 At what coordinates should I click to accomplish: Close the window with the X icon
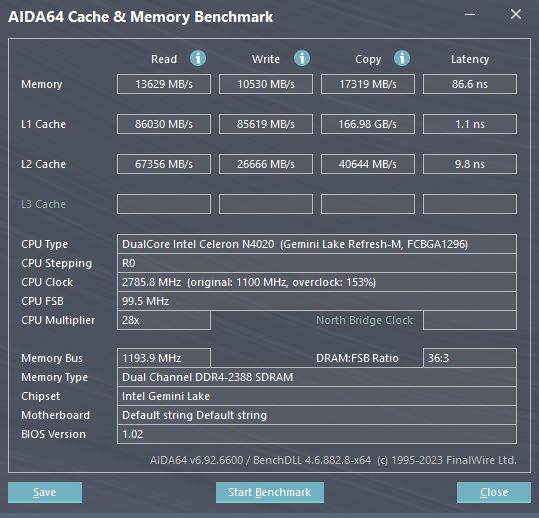click(516, 14)
